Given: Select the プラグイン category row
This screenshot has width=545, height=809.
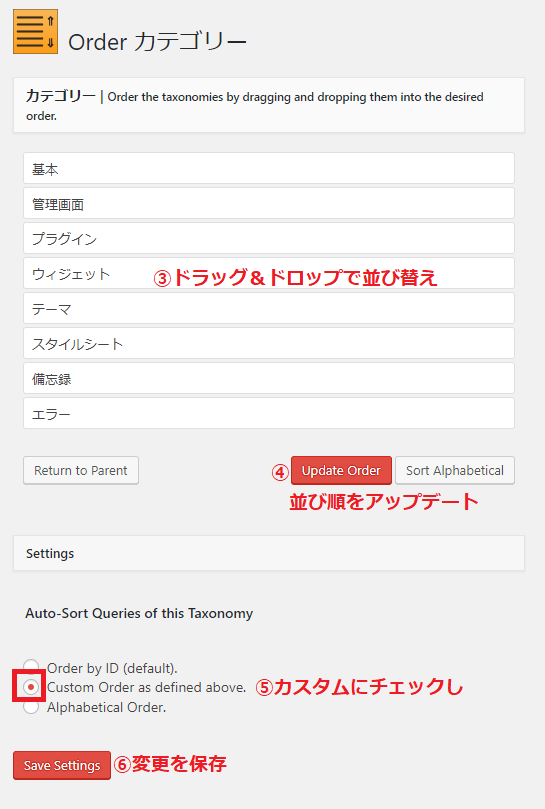Looking at the screenshot, I should pyautogui.click(x=269, y=238).
